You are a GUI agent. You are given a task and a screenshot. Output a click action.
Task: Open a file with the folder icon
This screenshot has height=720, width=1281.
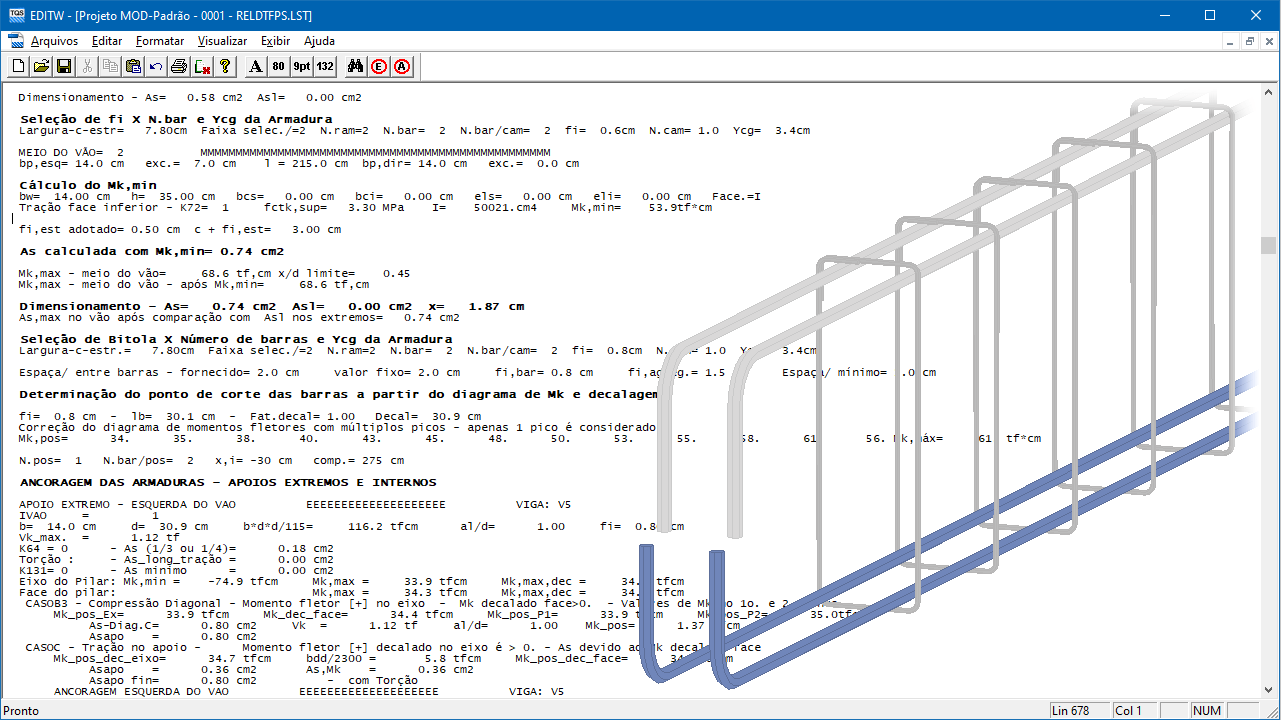[41, 67]
